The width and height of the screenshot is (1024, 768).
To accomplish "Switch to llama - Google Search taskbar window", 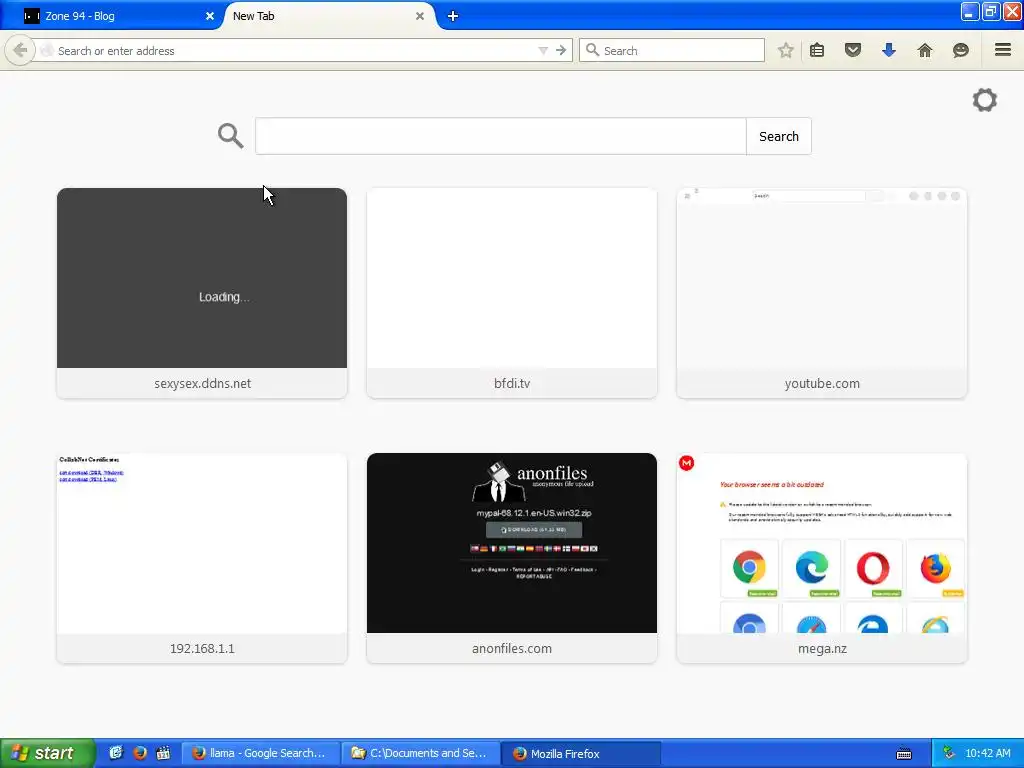I will click(261, 753).
